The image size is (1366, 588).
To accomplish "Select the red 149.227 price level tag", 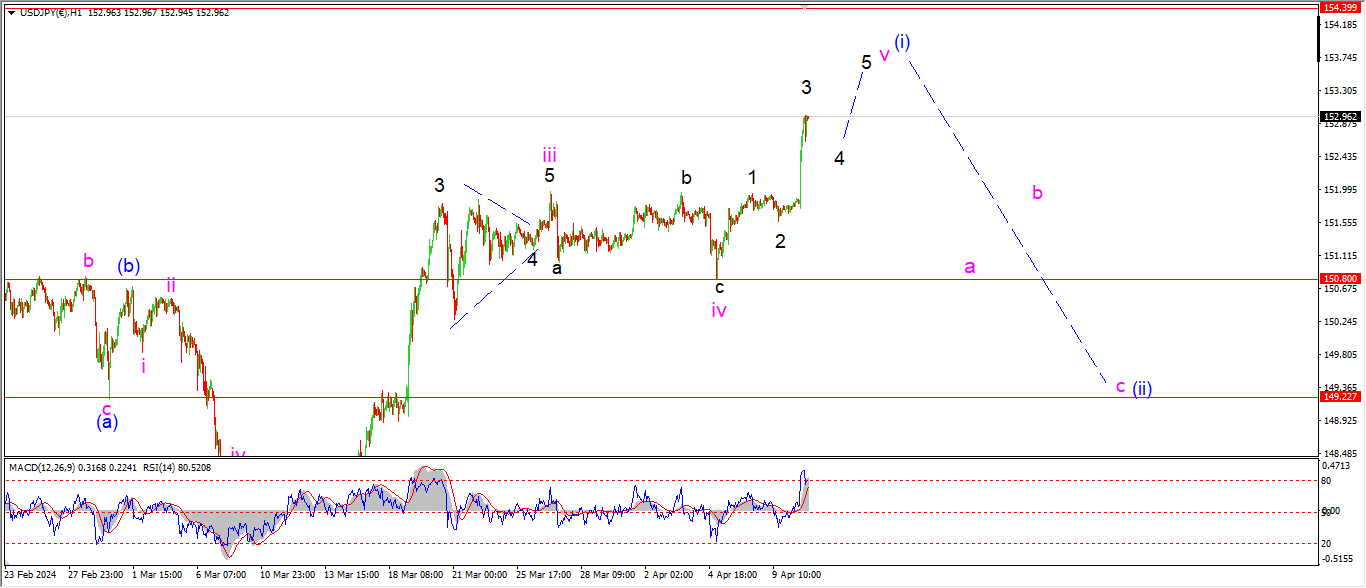I will tap(1339, 397).
